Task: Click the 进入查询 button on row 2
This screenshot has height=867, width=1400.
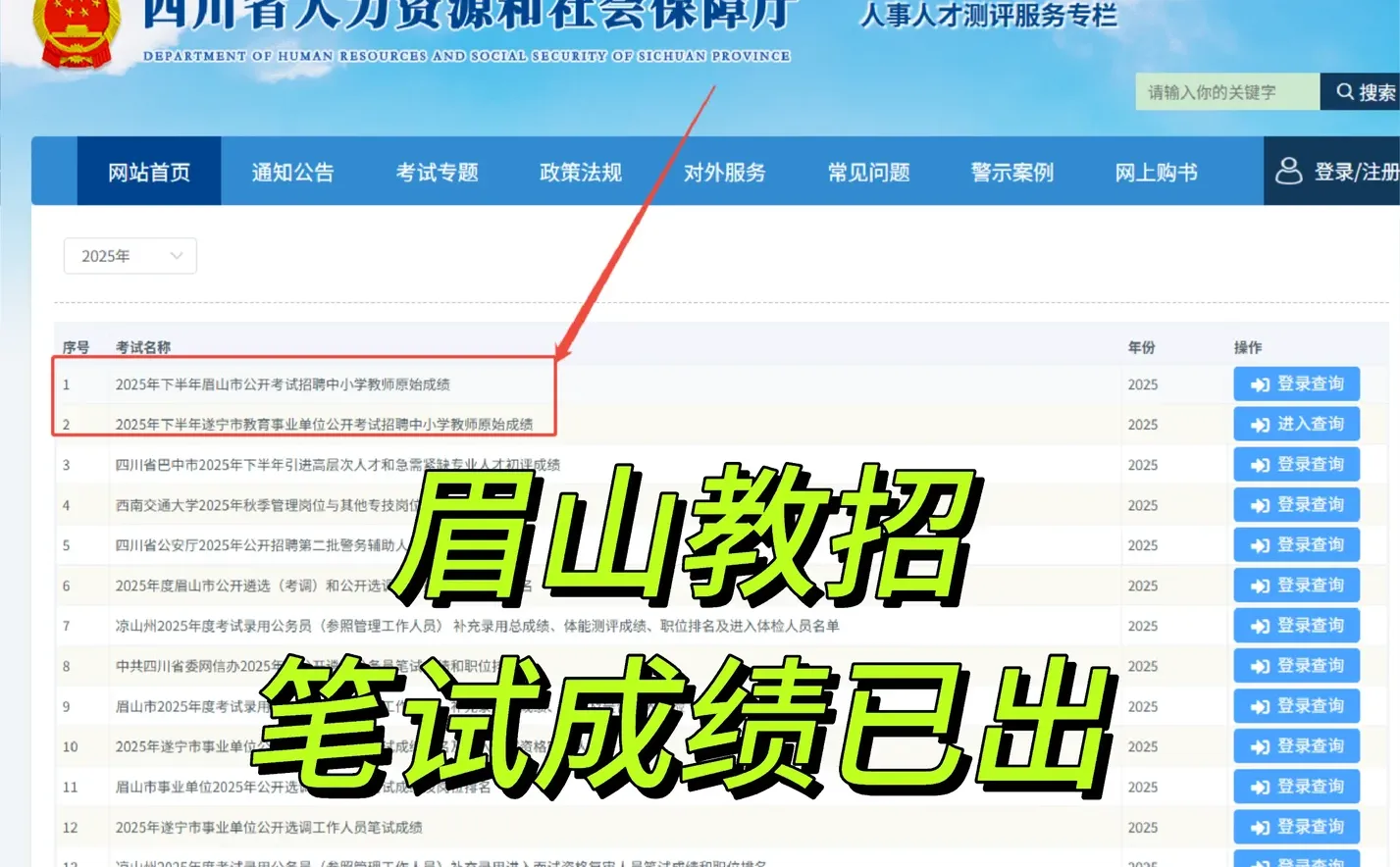Action: tap(1296, 424)
